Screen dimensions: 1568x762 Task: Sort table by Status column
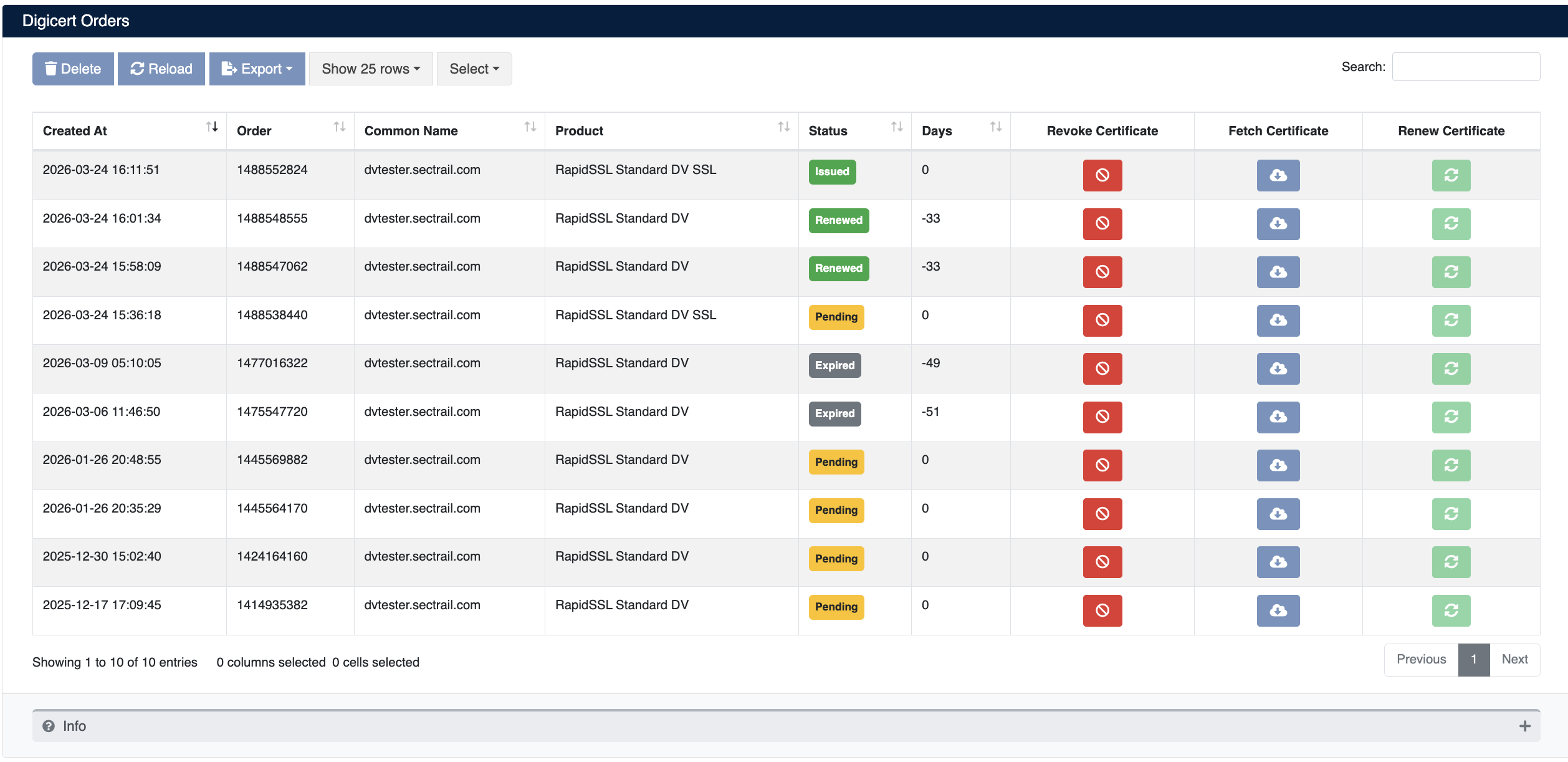855,131
